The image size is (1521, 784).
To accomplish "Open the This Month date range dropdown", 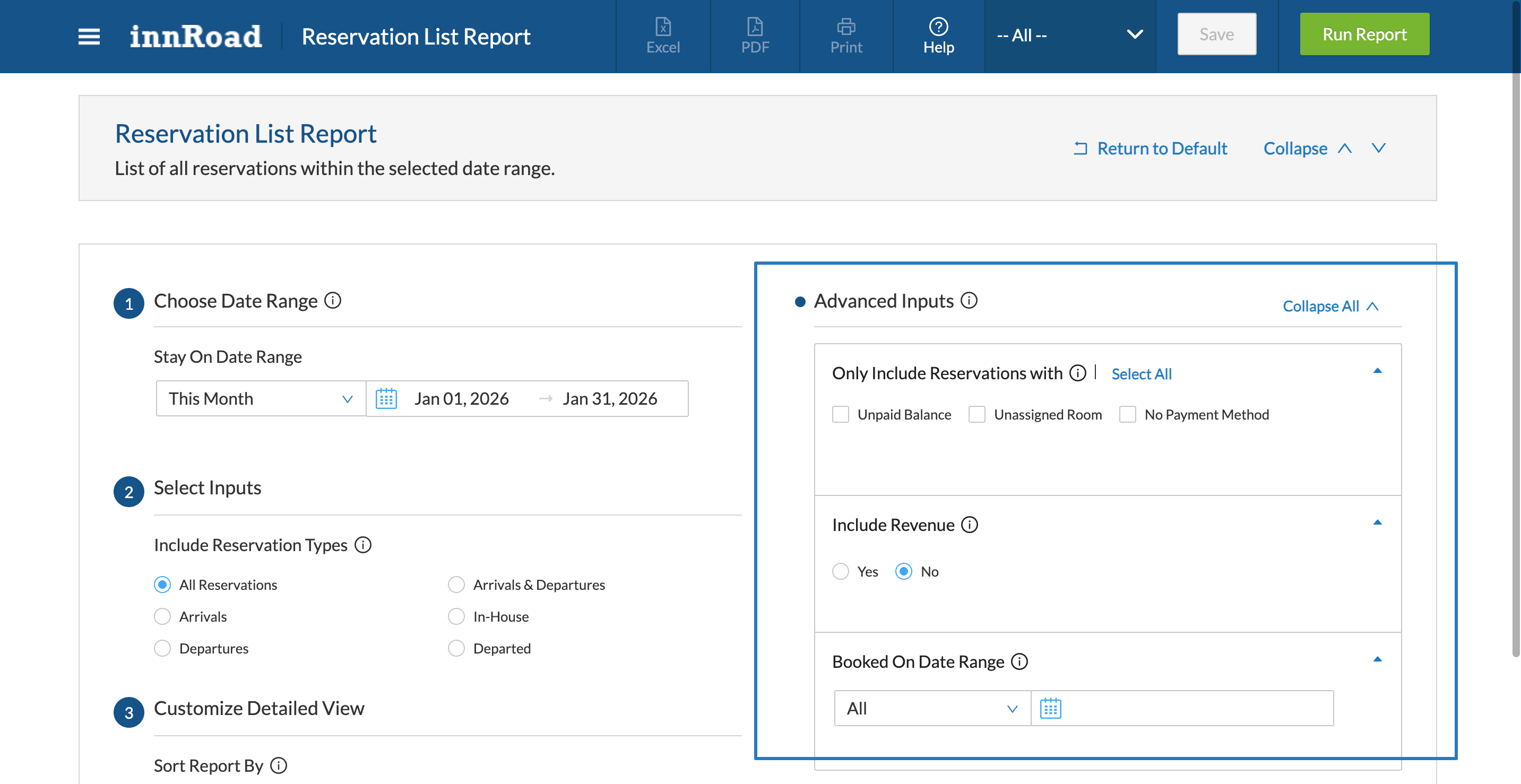I will pyautogui.click(x=261, y=398).
